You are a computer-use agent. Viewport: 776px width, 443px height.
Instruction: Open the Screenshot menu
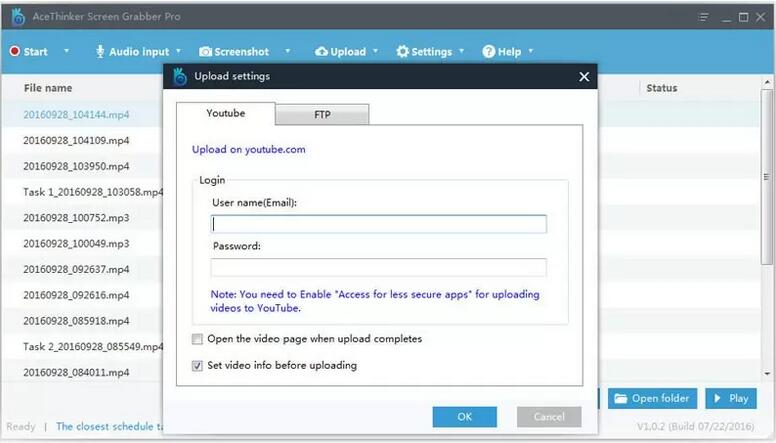(242, 51)
